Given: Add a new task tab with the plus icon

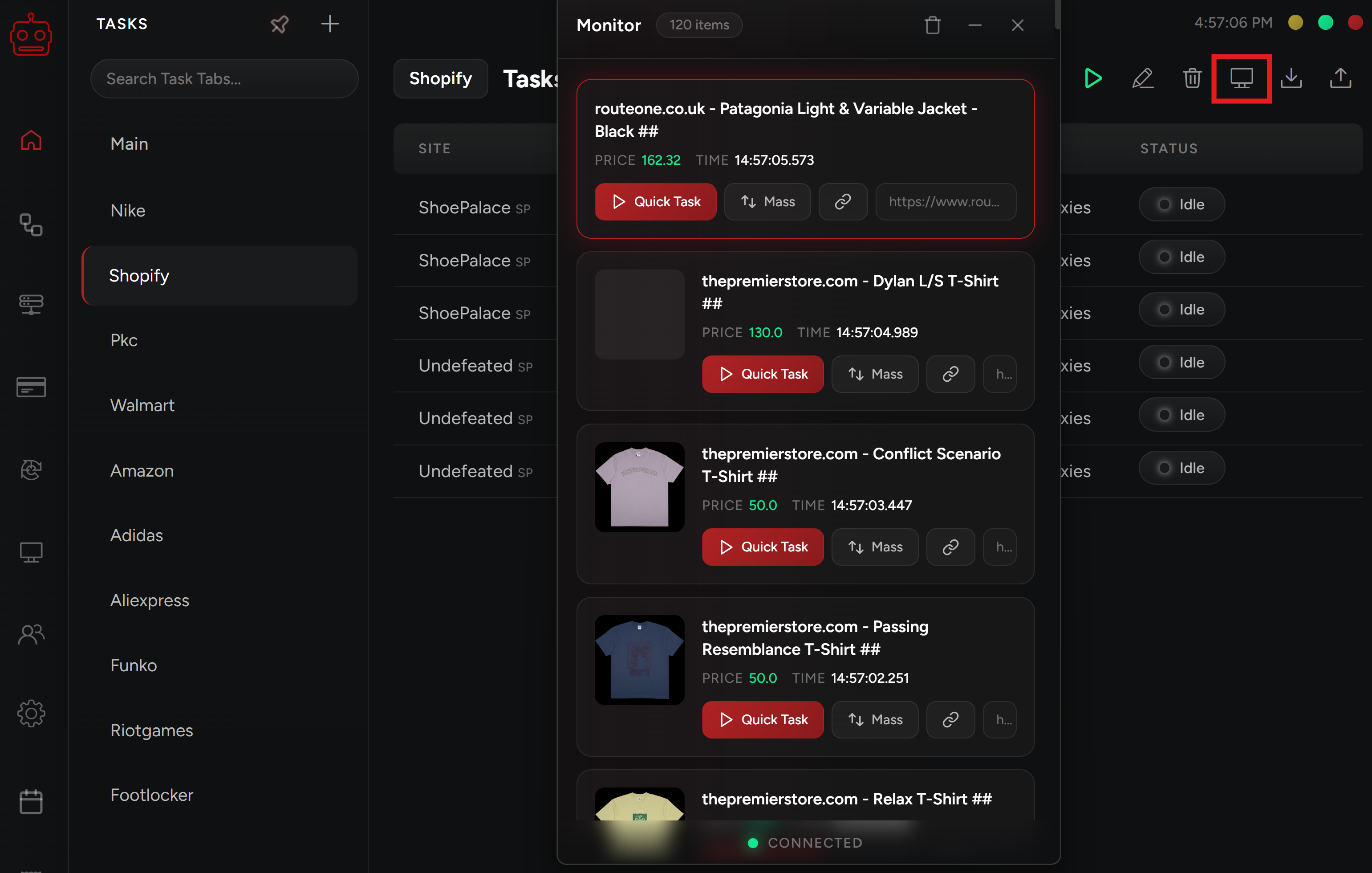Looking at the screenshot, I should coord(330,24).
